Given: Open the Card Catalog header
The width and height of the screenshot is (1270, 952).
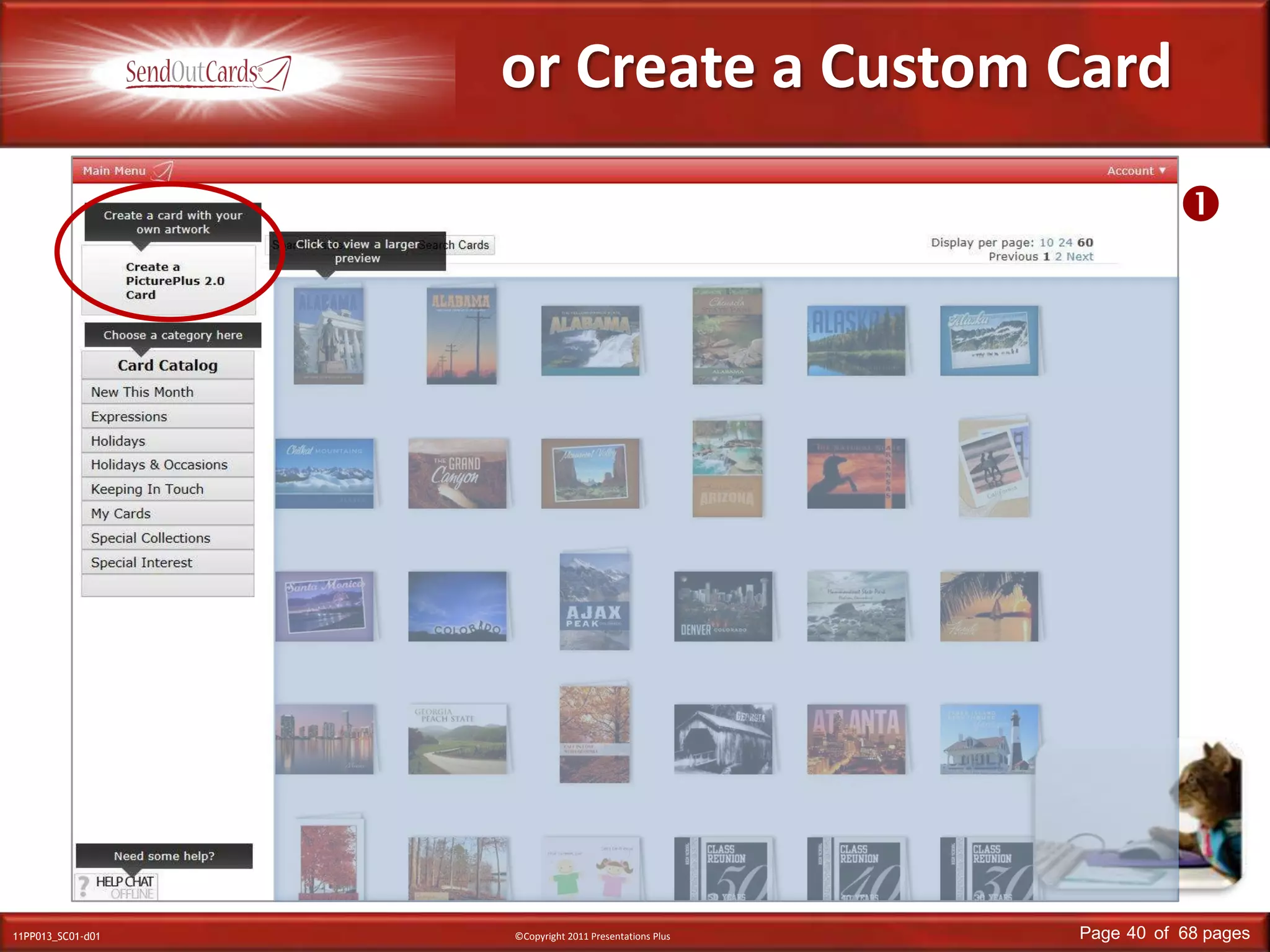Looking at the screenshot, I should pyautogui.click(x=168, y=365).
